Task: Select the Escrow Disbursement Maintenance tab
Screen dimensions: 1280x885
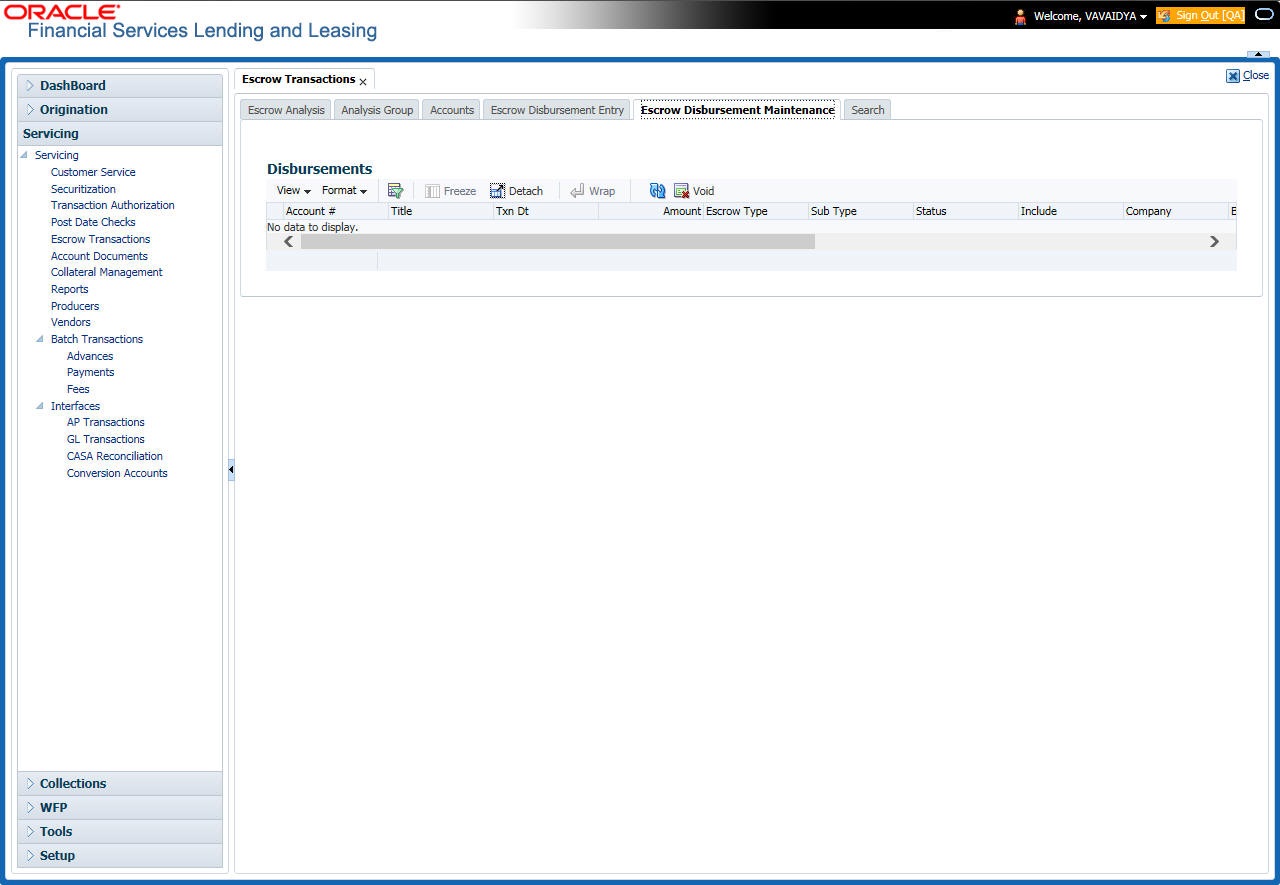Action: pos(738,110)
